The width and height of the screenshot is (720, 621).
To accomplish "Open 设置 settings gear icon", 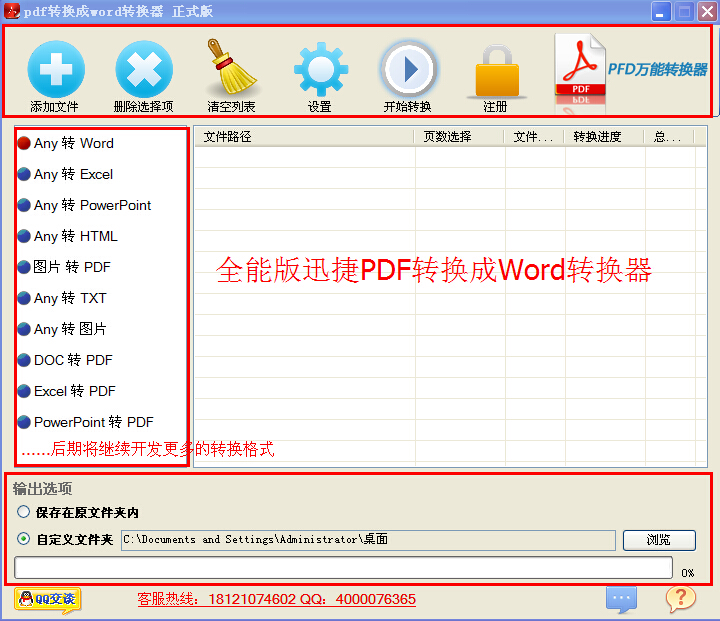I will click(321, 69).
